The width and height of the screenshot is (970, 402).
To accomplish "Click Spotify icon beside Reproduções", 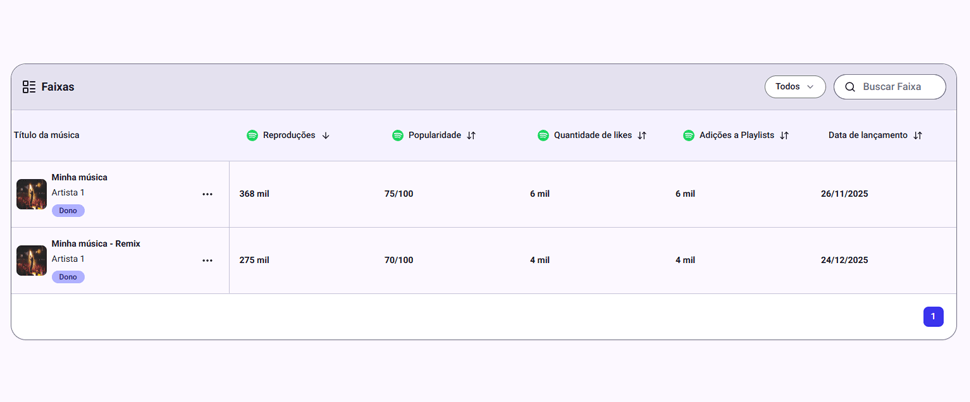I will [252, 135].
